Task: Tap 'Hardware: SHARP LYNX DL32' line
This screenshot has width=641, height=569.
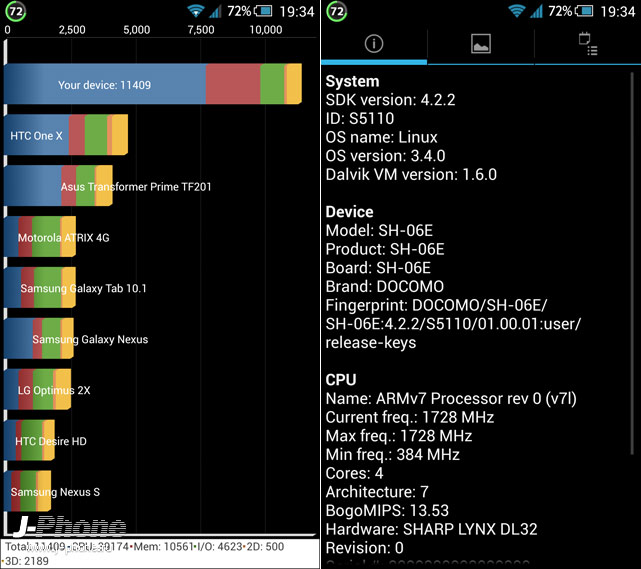Action: 431,529
